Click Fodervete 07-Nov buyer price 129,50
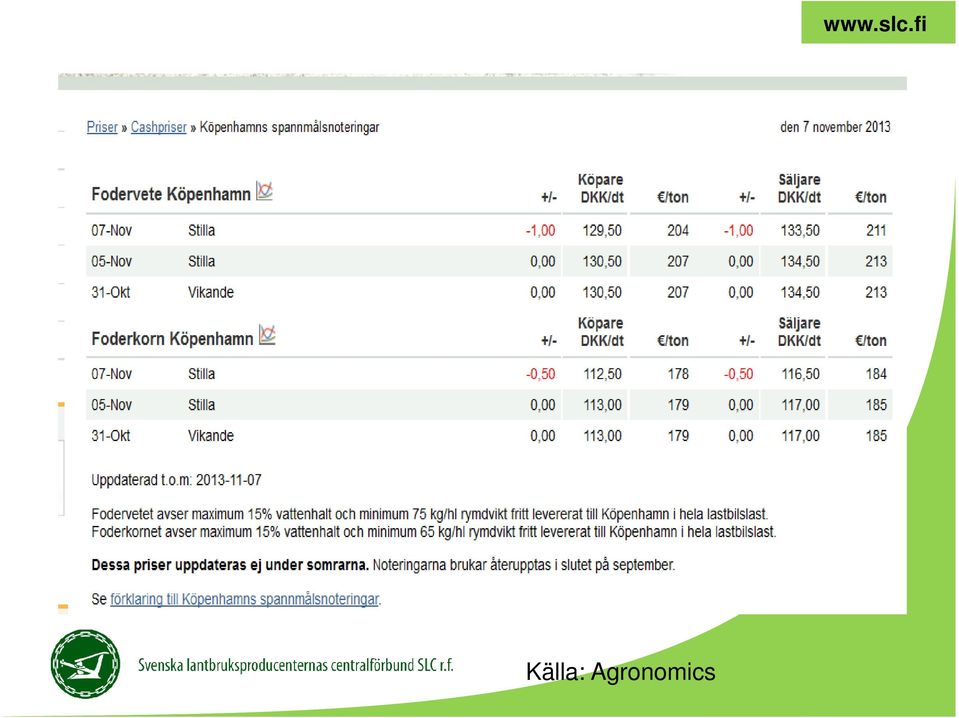Screen dimensions: 959x718 (x=602, y=231)
